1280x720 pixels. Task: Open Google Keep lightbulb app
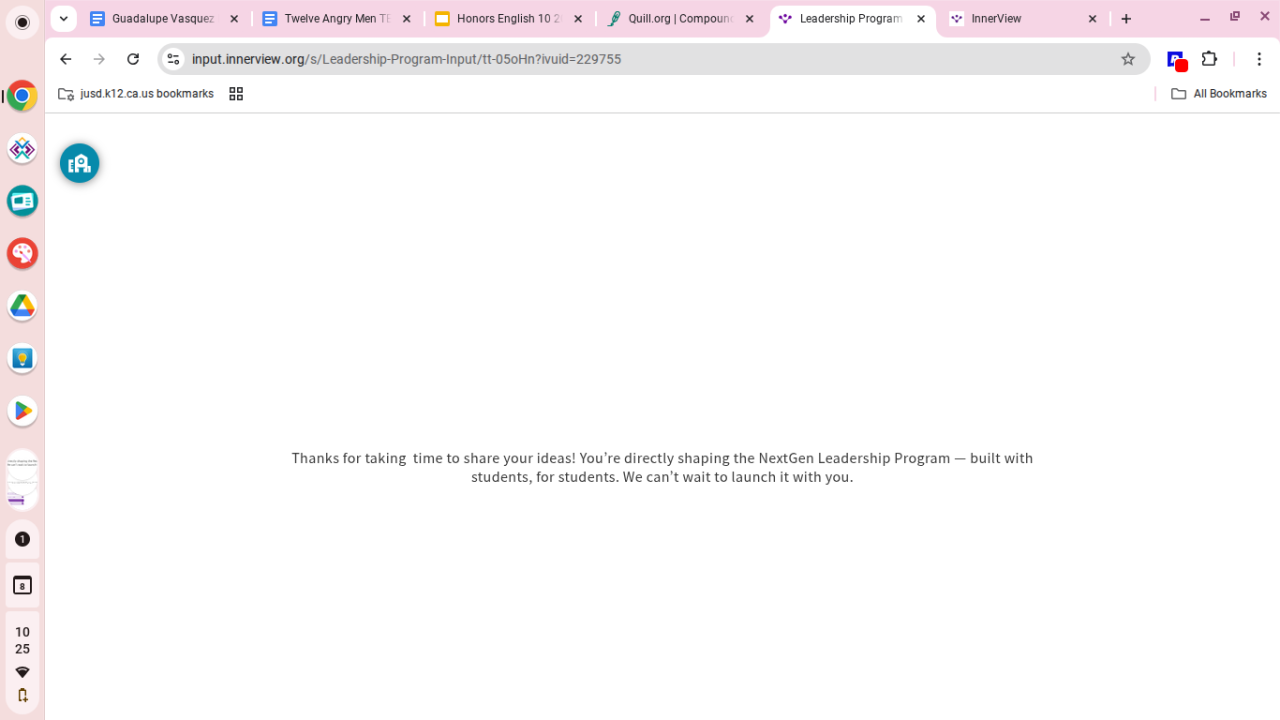(x=22, y=358)
